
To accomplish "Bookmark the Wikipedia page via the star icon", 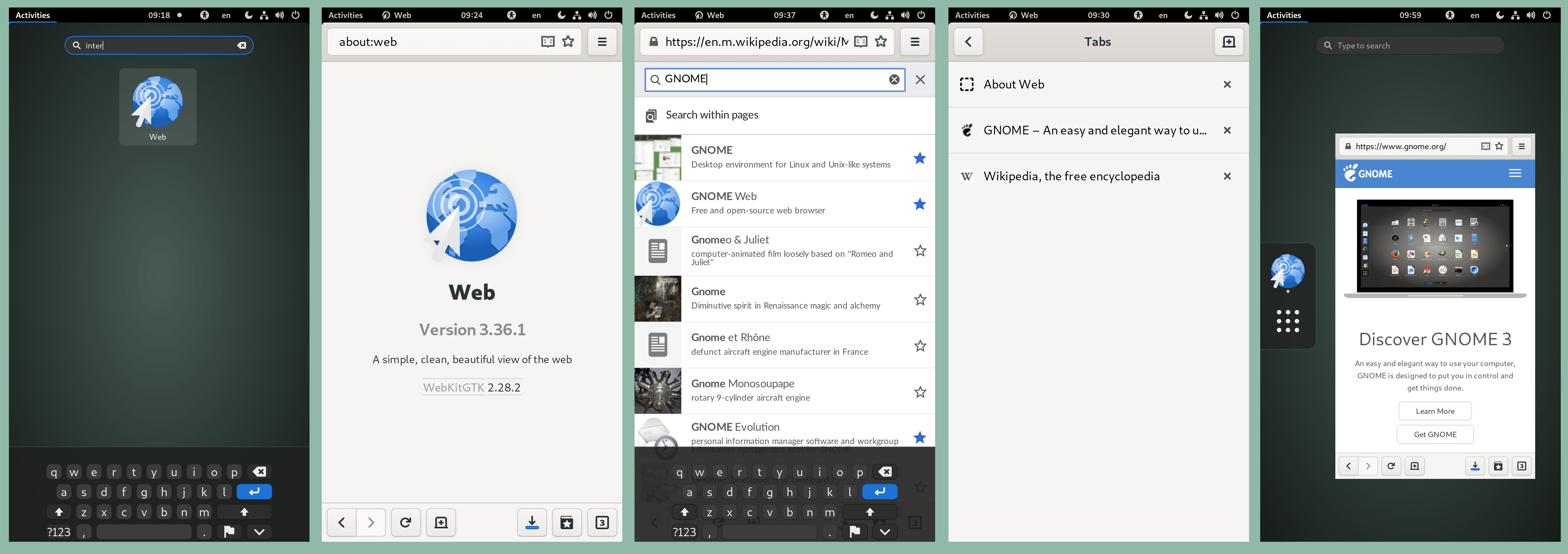I will pos(881,41).
